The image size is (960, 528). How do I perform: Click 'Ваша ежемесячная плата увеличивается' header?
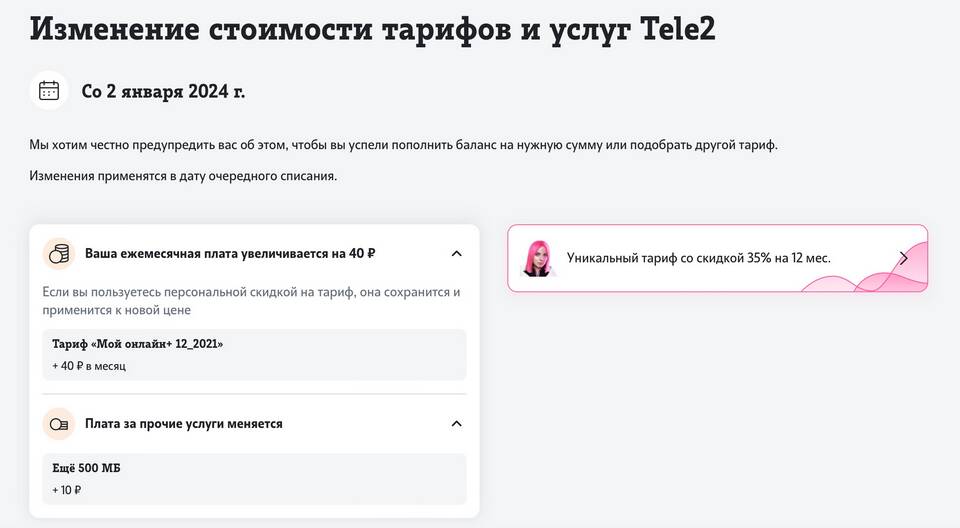point(230,254)
